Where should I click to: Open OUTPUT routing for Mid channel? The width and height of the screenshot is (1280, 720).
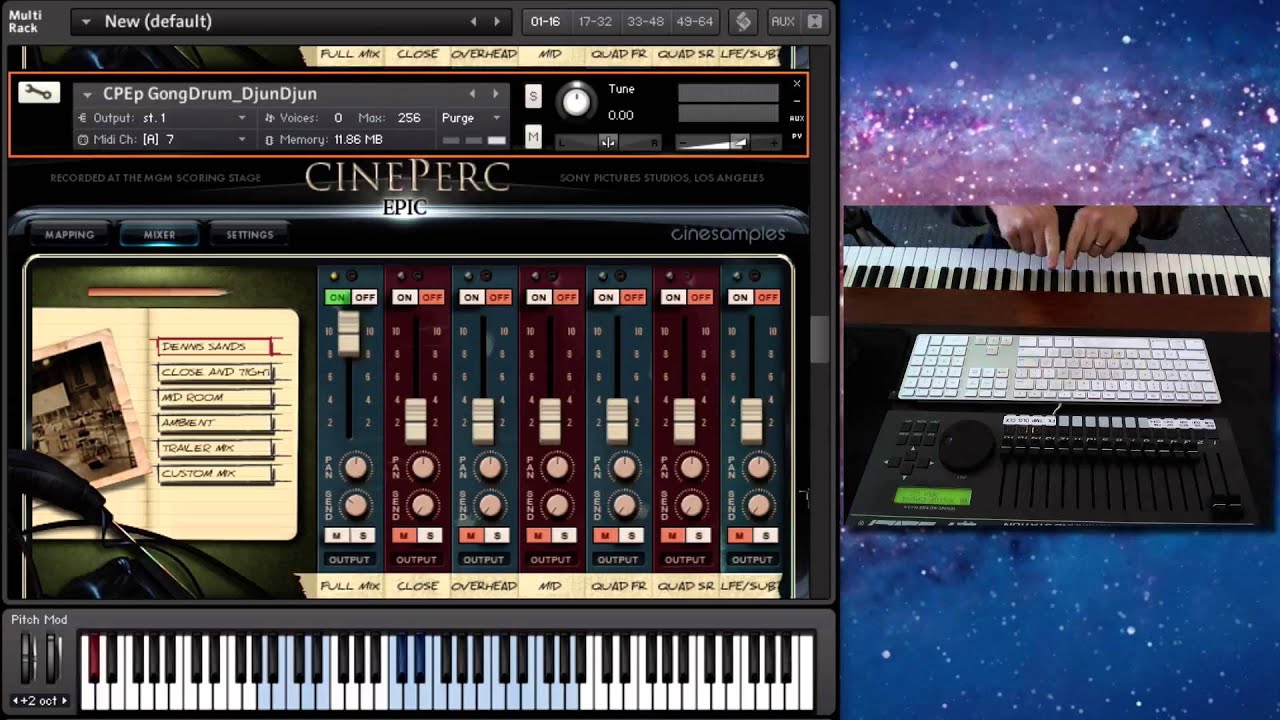click(550, 559)
